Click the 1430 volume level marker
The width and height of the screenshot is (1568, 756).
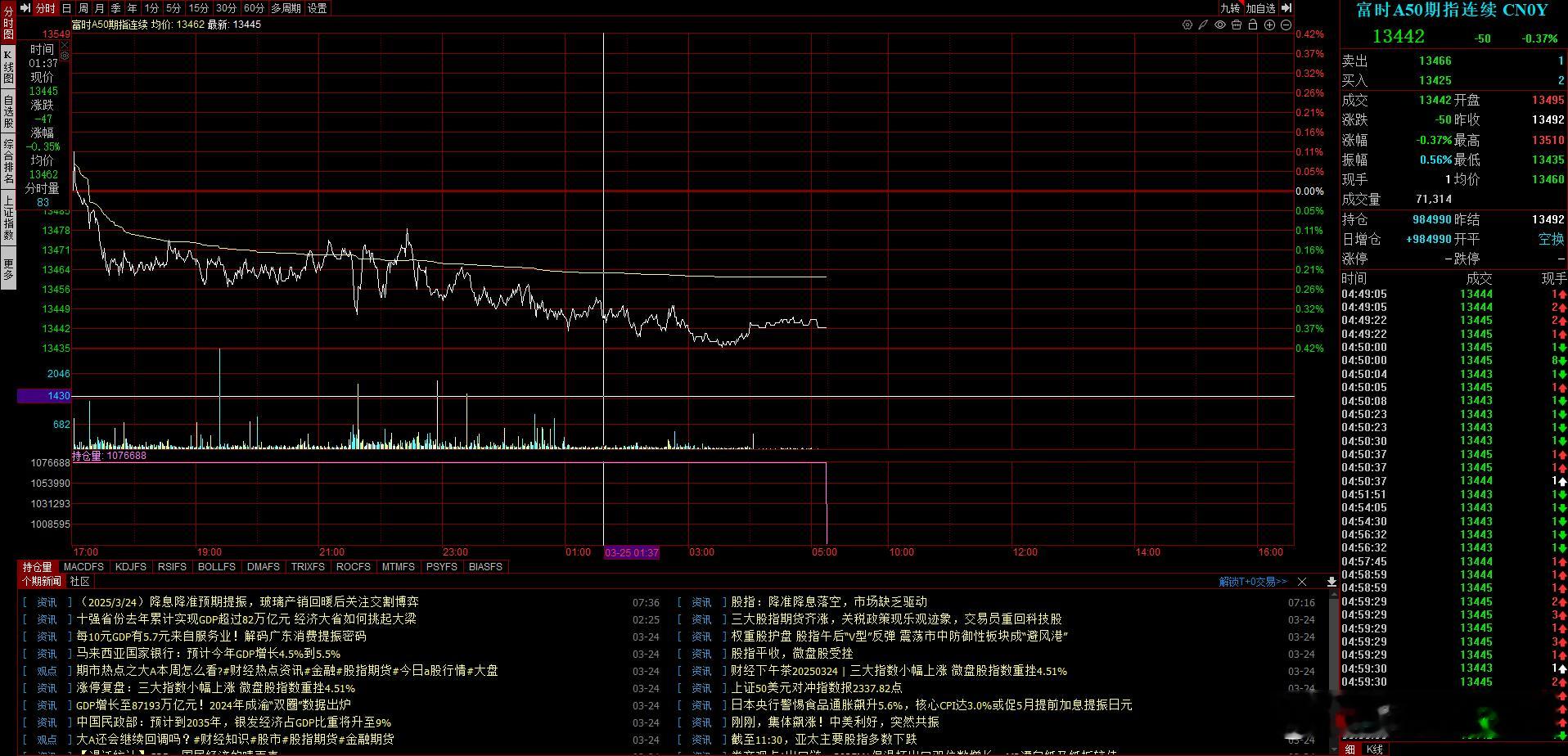click(x=44, y=396)
